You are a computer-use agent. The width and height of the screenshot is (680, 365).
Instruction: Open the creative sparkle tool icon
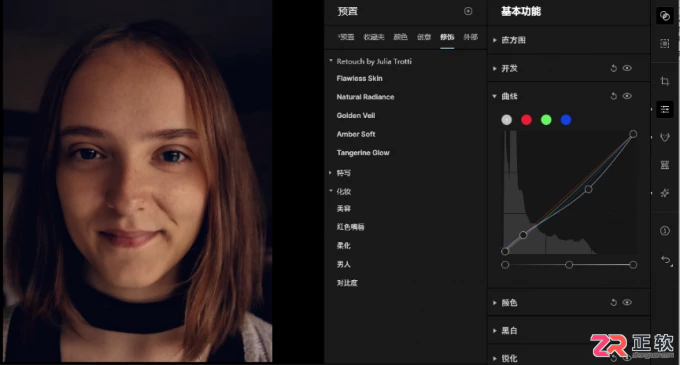664,193
